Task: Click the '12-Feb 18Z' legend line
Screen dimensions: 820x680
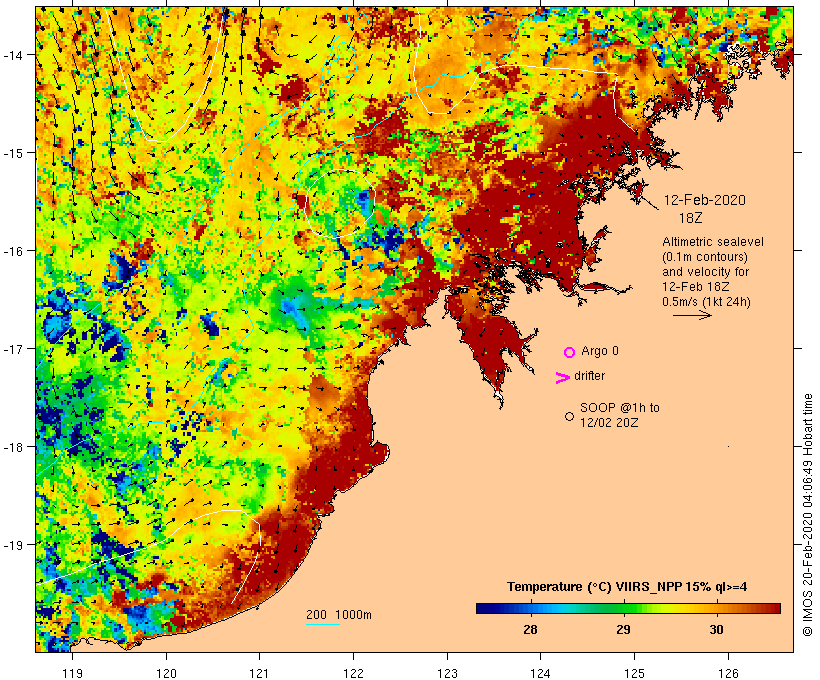Action: (x=696, y=287)
